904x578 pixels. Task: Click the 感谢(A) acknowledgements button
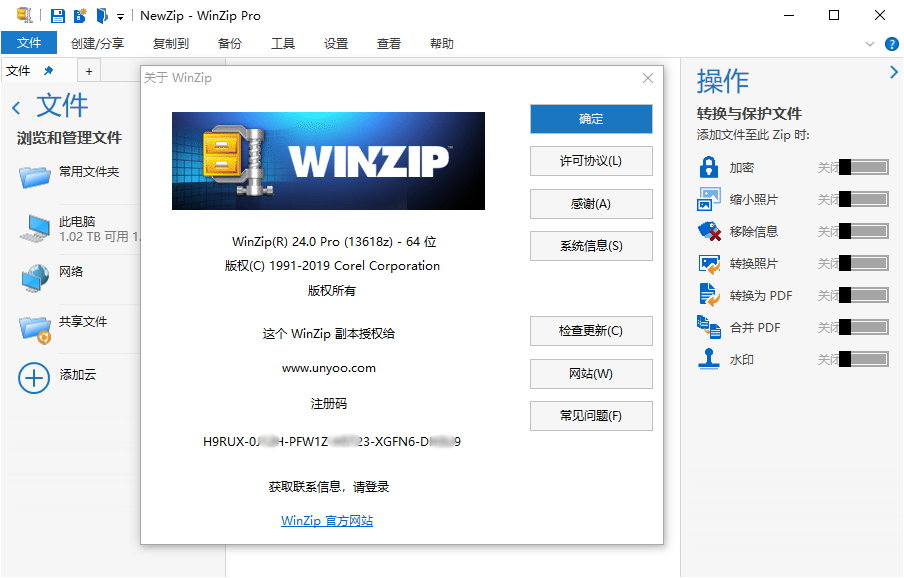tap(591, 203)
